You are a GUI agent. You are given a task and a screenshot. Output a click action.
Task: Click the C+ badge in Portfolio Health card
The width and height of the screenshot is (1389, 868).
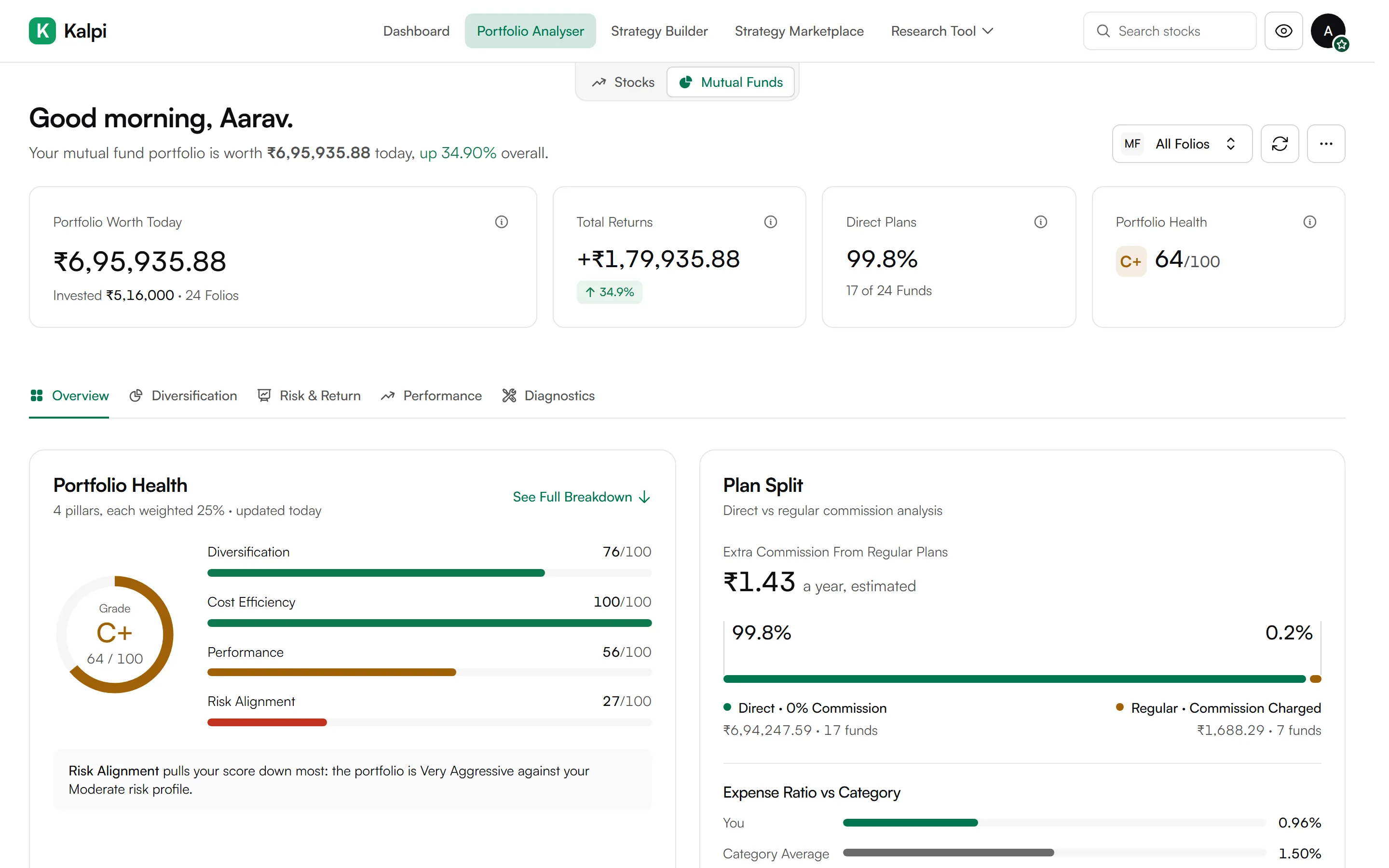tap(1130, 262)
